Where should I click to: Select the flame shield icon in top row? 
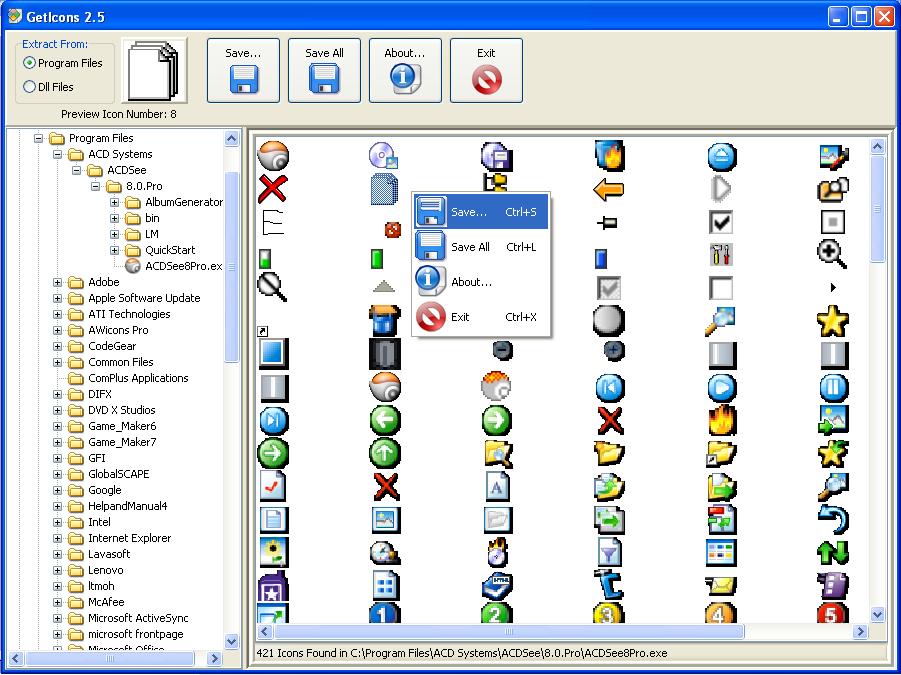[609, 156]
